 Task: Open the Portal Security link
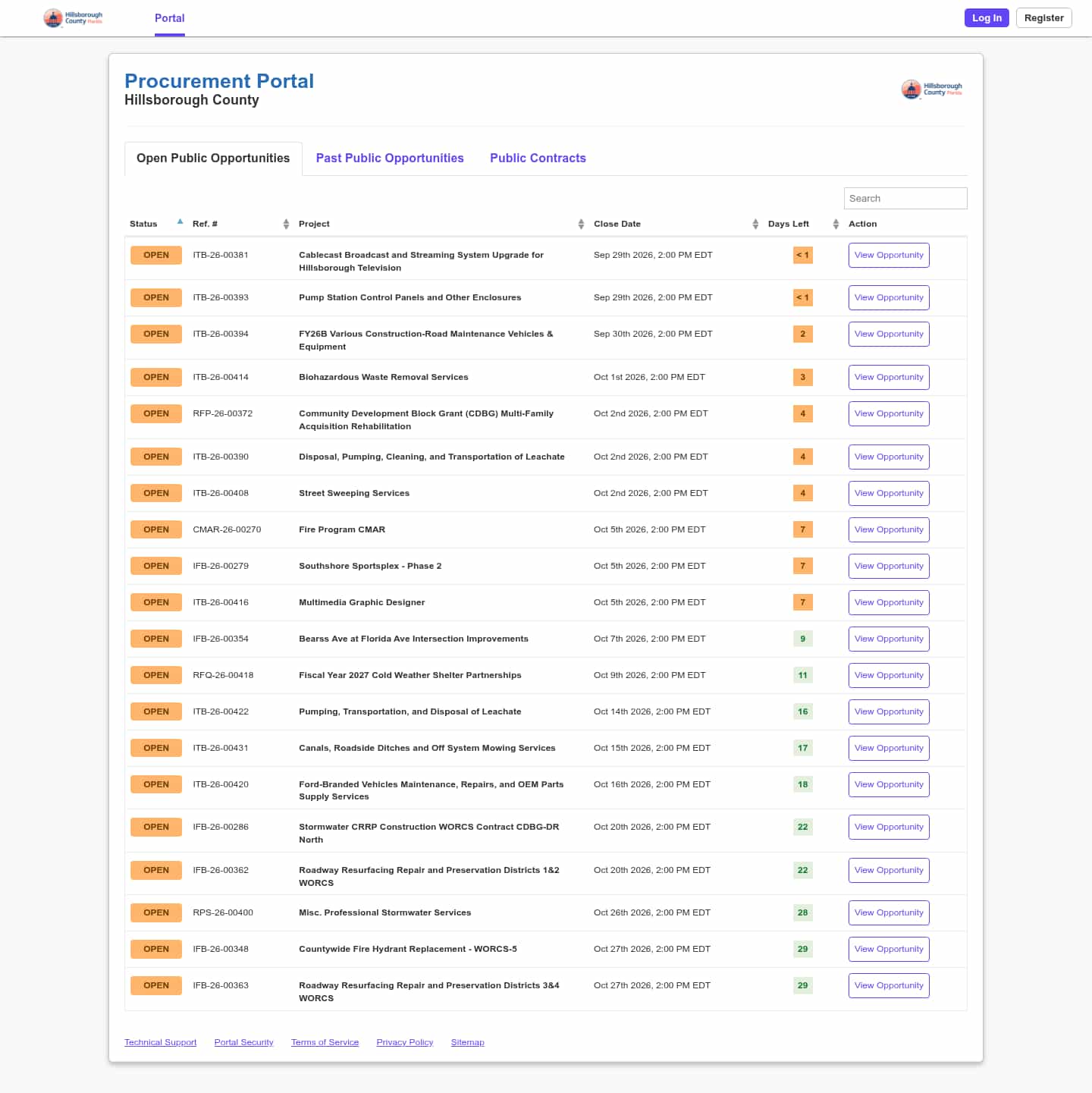click(x=243, y=1042)
